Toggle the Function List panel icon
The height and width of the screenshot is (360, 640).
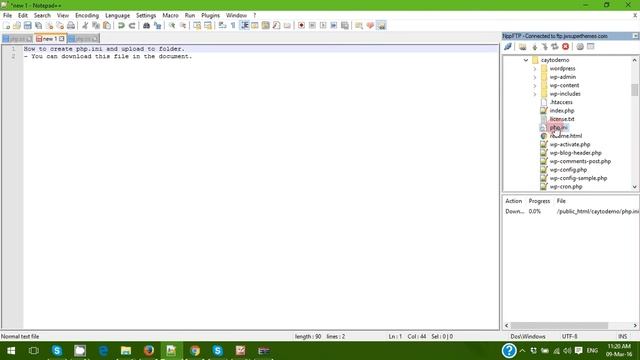coord(277,25)
